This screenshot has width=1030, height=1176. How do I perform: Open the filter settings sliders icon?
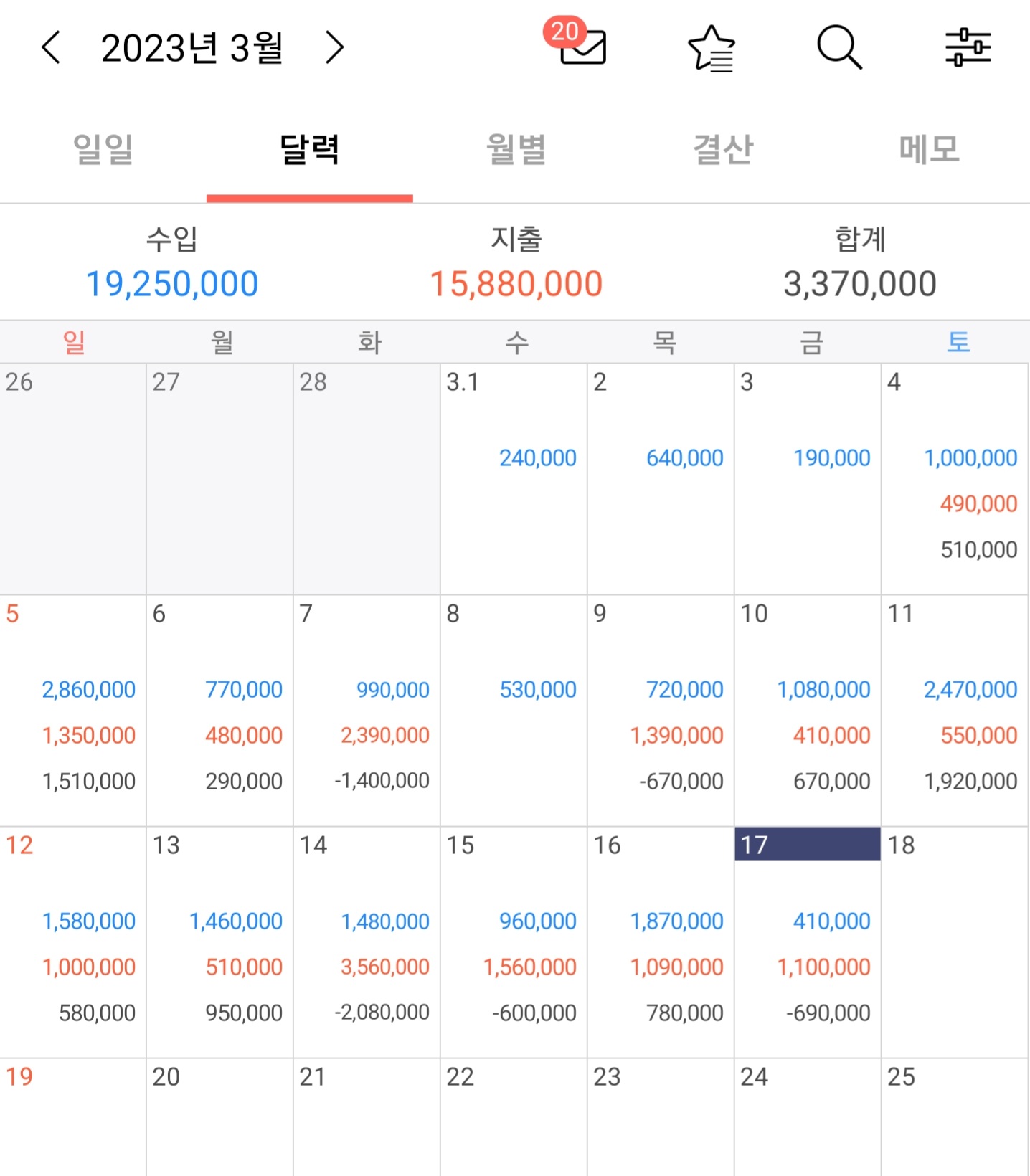968,47
